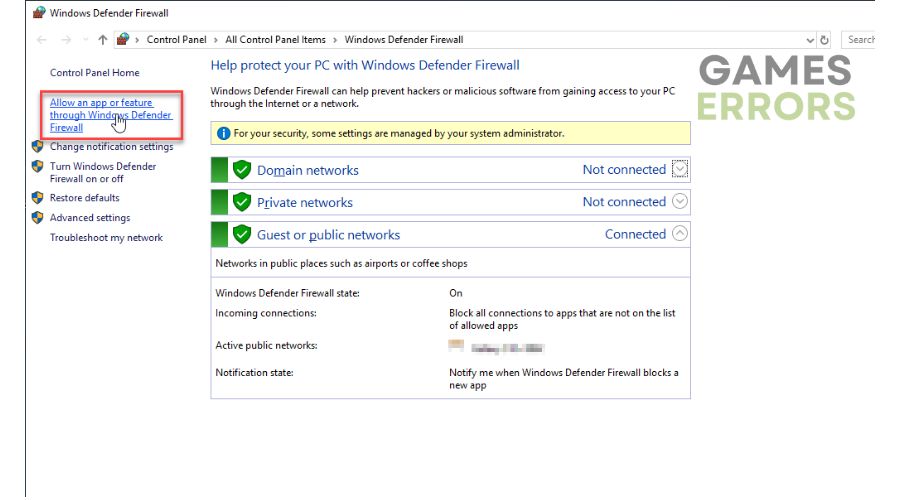Open chevron after Control Panel breadcrumb
The image size is (900, 500).
pyautogui.click(x=216, y=40)
